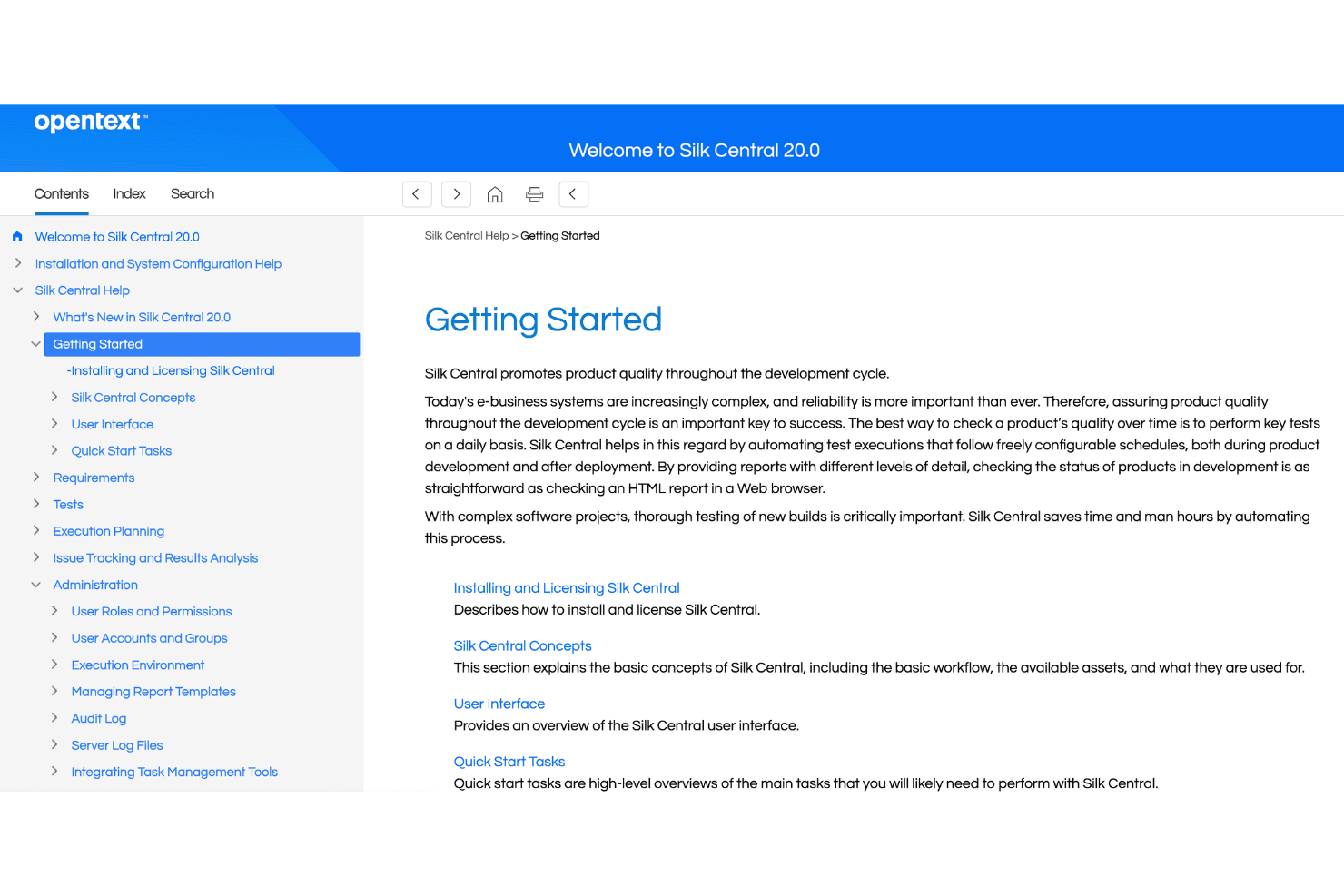Click the banner title Welcome to Silk Central 20.0
The image size is (1344, 896).
pyautogui.click(x=695, y=151)
